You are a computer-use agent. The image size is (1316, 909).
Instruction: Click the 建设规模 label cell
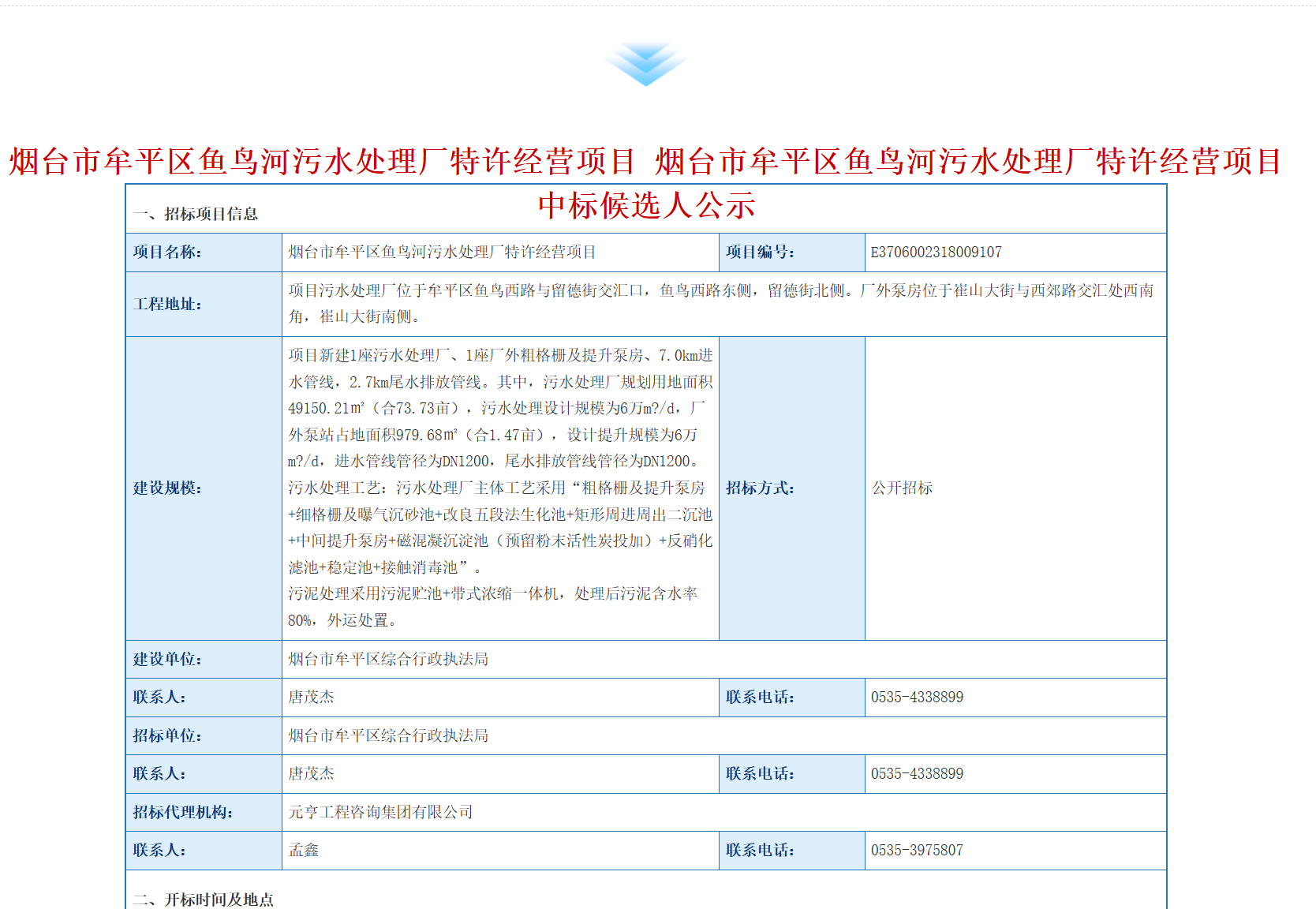tap(204, 488)
